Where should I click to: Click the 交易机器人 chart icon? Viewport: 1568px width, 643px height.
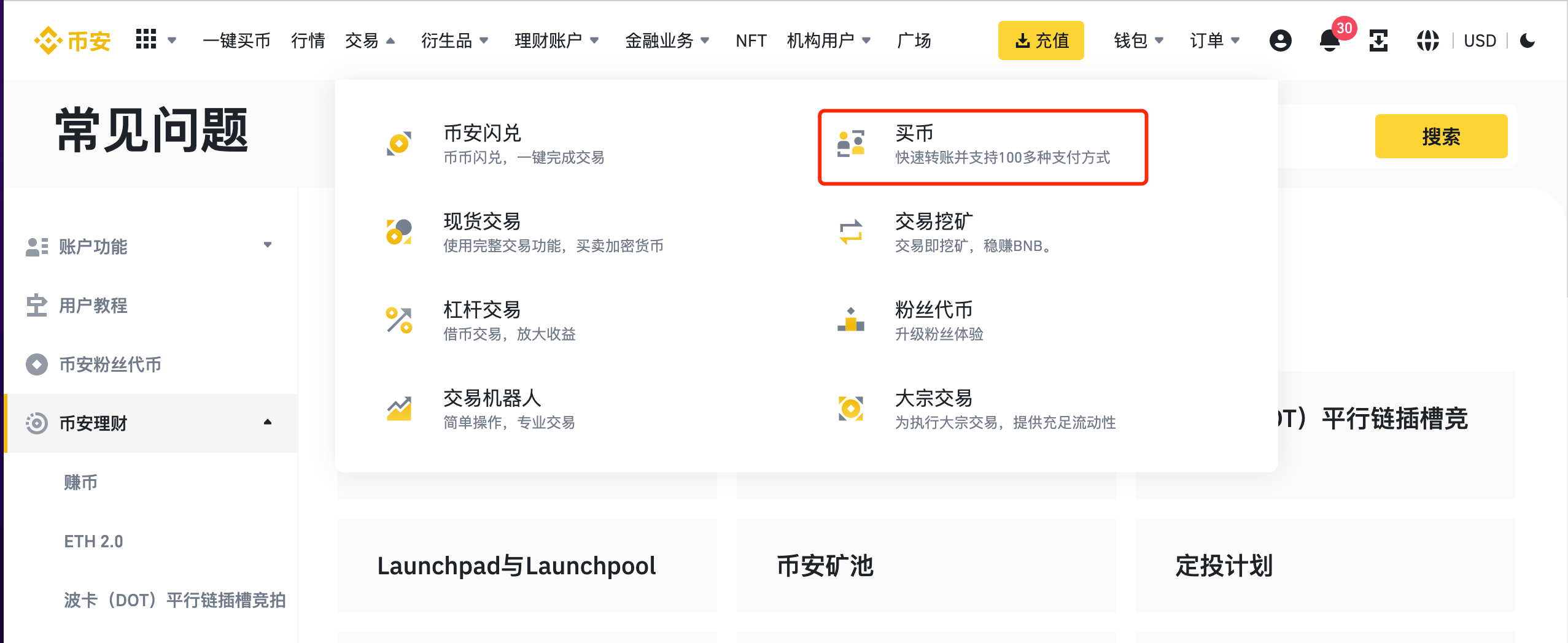point(399,409)
